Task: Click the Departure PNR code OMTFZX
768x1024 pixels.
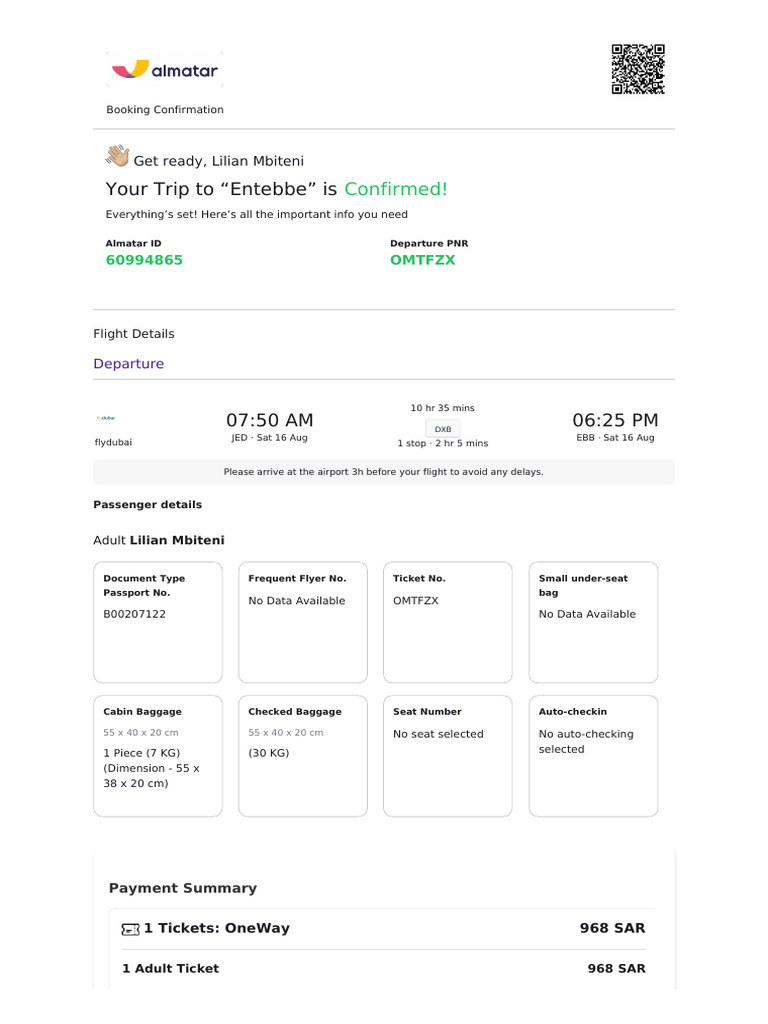Action: [x=423, y=260]
